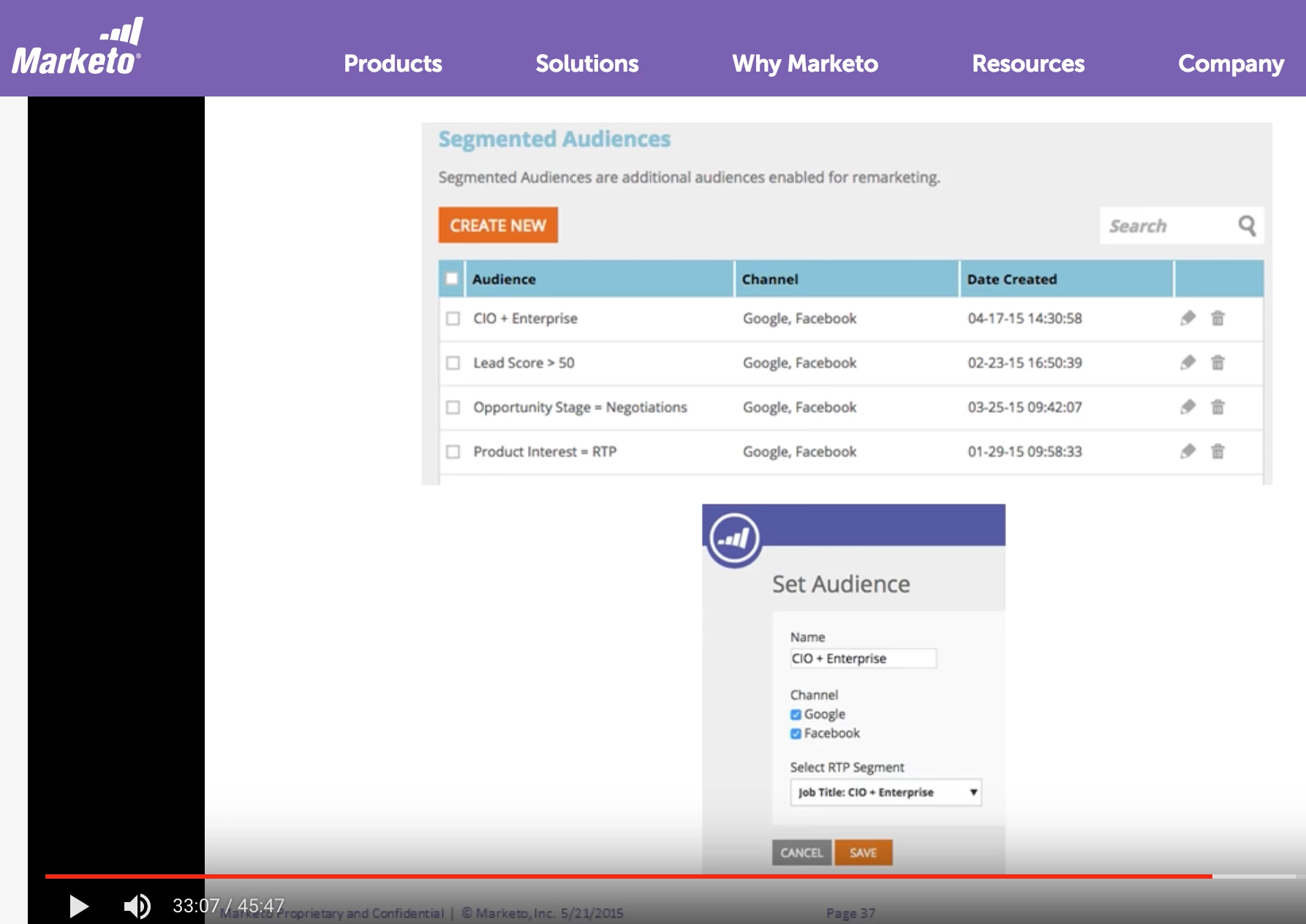Select the CIO + Enterprise audience name
This screenshot has width=1306, height=924.
coord(525,319)
